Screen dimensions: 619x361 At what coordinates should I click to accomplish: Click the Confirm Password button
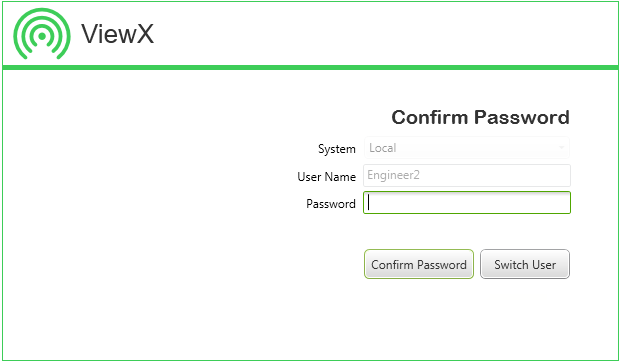(418, 264)
